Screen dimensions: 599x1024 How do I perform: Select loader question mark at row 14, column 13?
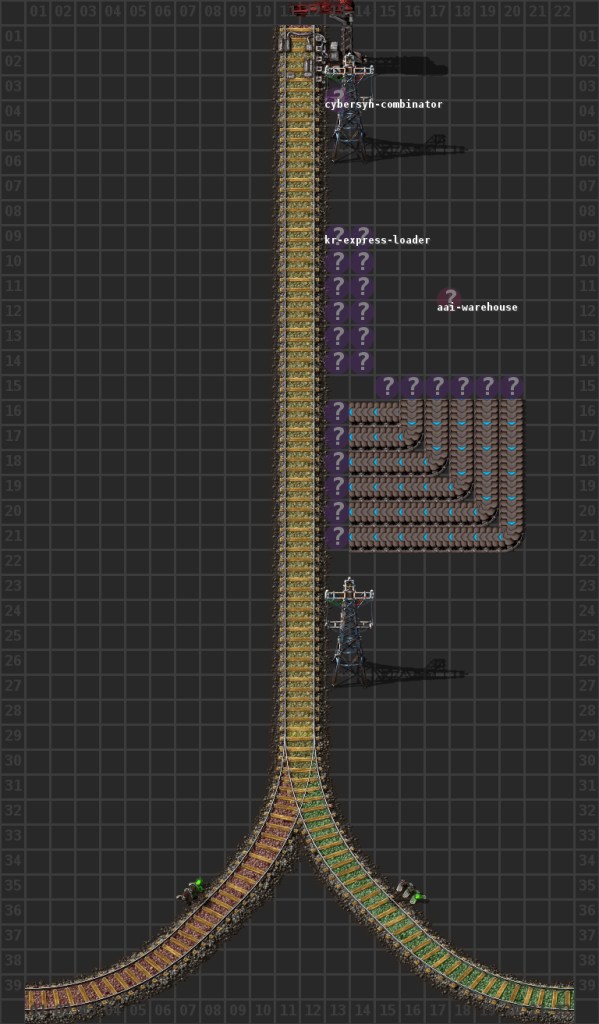click(x=337, y=361)
